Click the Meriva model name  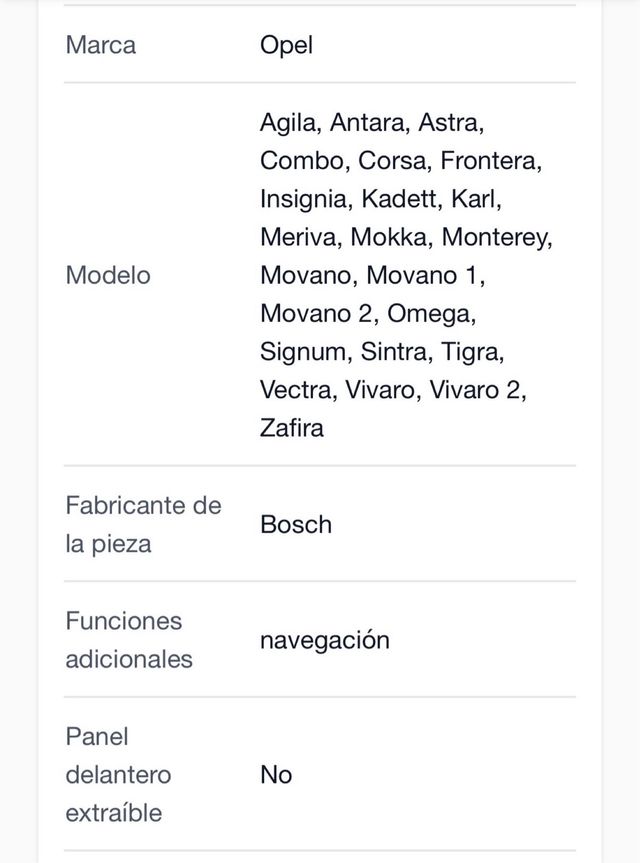coord(298,237)
